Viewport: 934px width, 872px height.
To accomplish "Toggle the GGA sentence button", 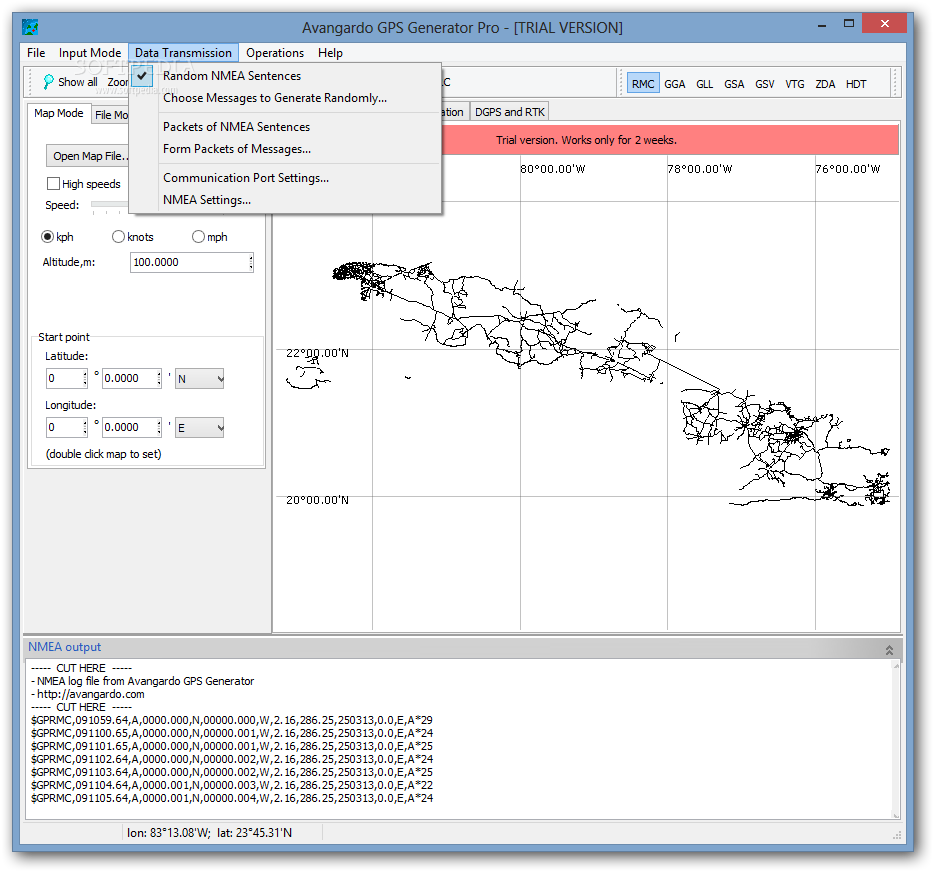I will point(674,84).
